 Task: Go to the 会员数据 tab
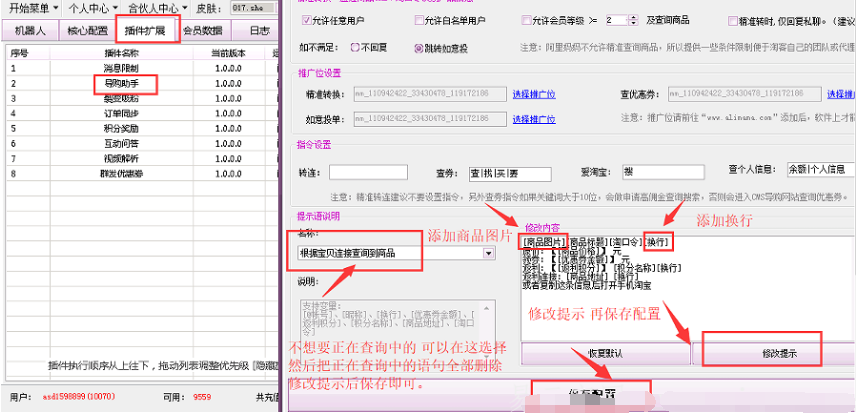click(203, 30)
